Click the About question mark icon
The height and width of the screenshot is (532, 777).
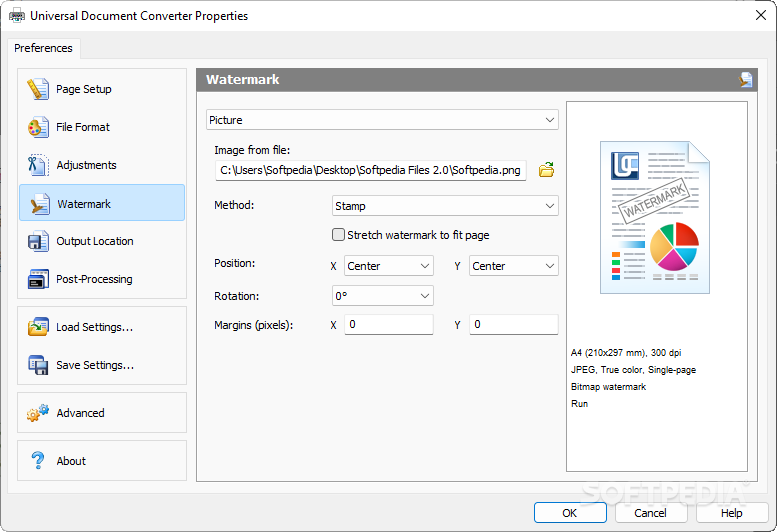coord(38,461)
